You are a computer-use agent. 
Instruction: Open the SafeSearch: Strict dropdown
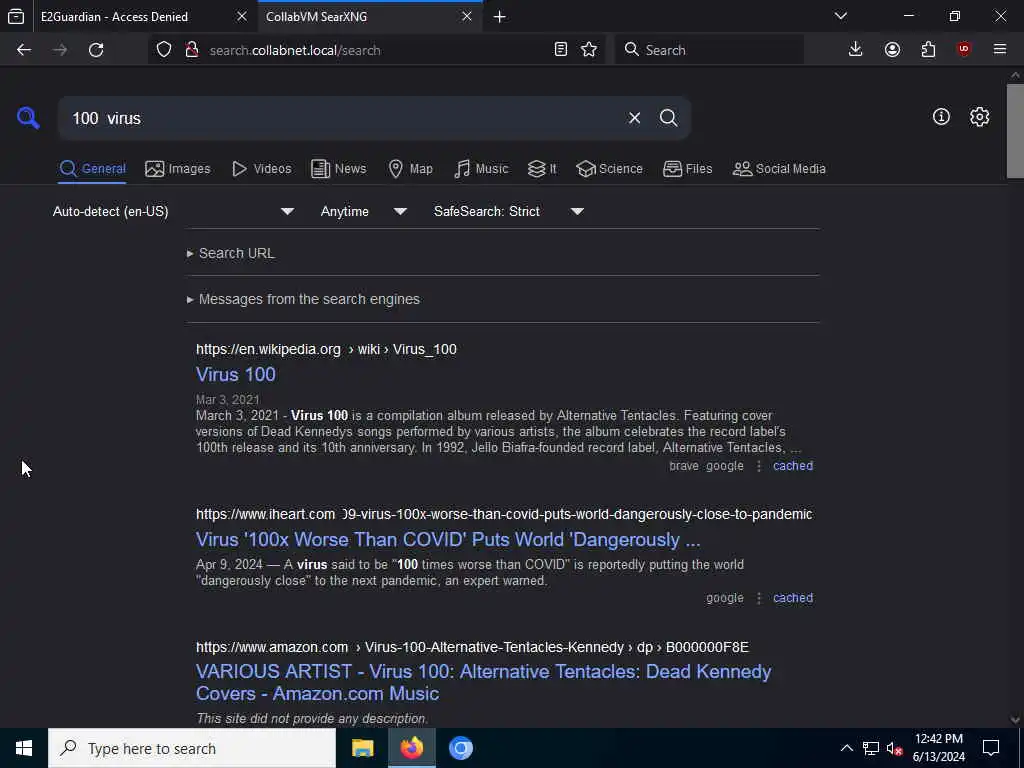(x=508, y=212)
